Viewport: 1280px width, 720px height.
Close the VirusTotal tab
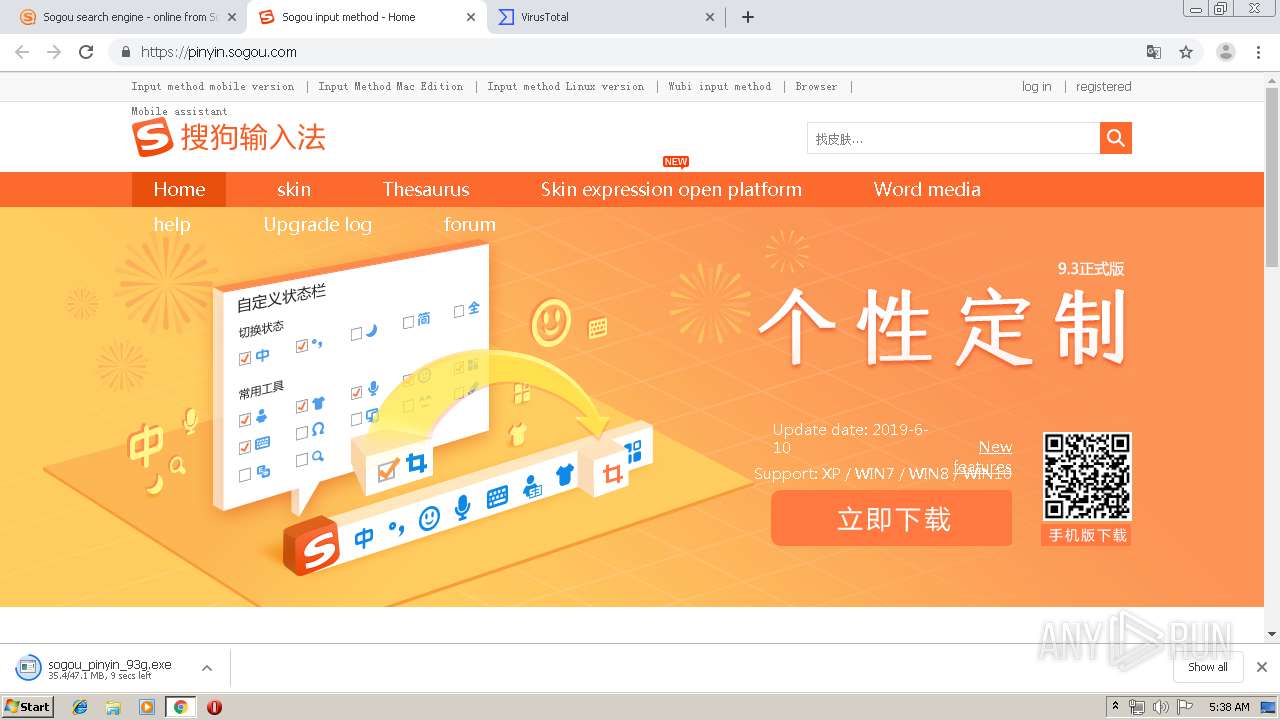[710, 17]
